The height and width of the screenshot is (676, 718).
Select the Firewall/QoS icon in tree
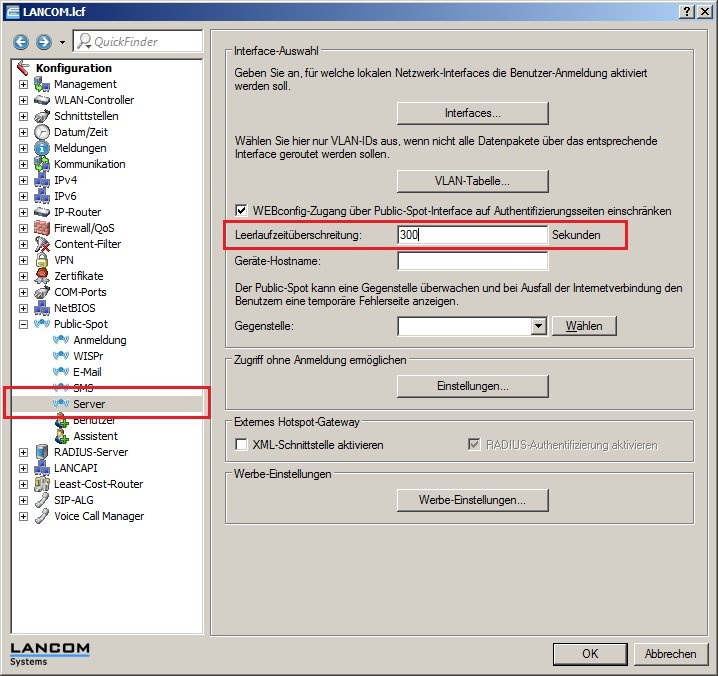coord(42,228)
